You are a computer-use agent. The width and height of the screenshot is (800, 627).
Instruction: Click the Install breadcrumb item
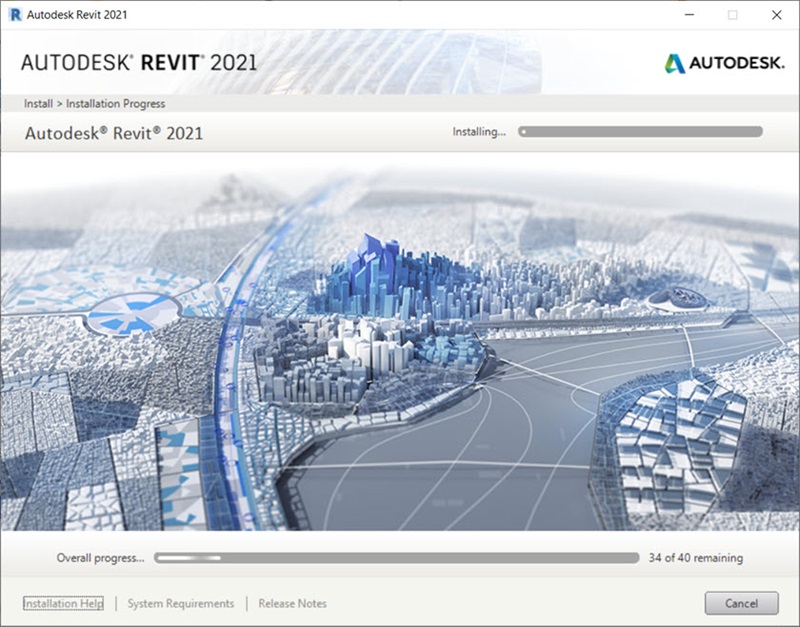pyautogui.click(x=37, y=104)
